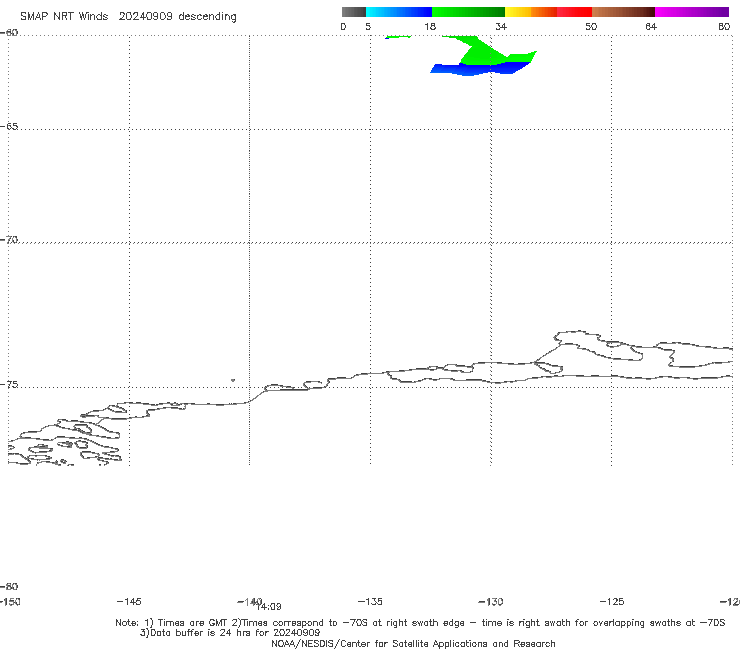Click the Data buffer is 24 hrs note
The image size is (740, 650).
[x=230, y=633]
